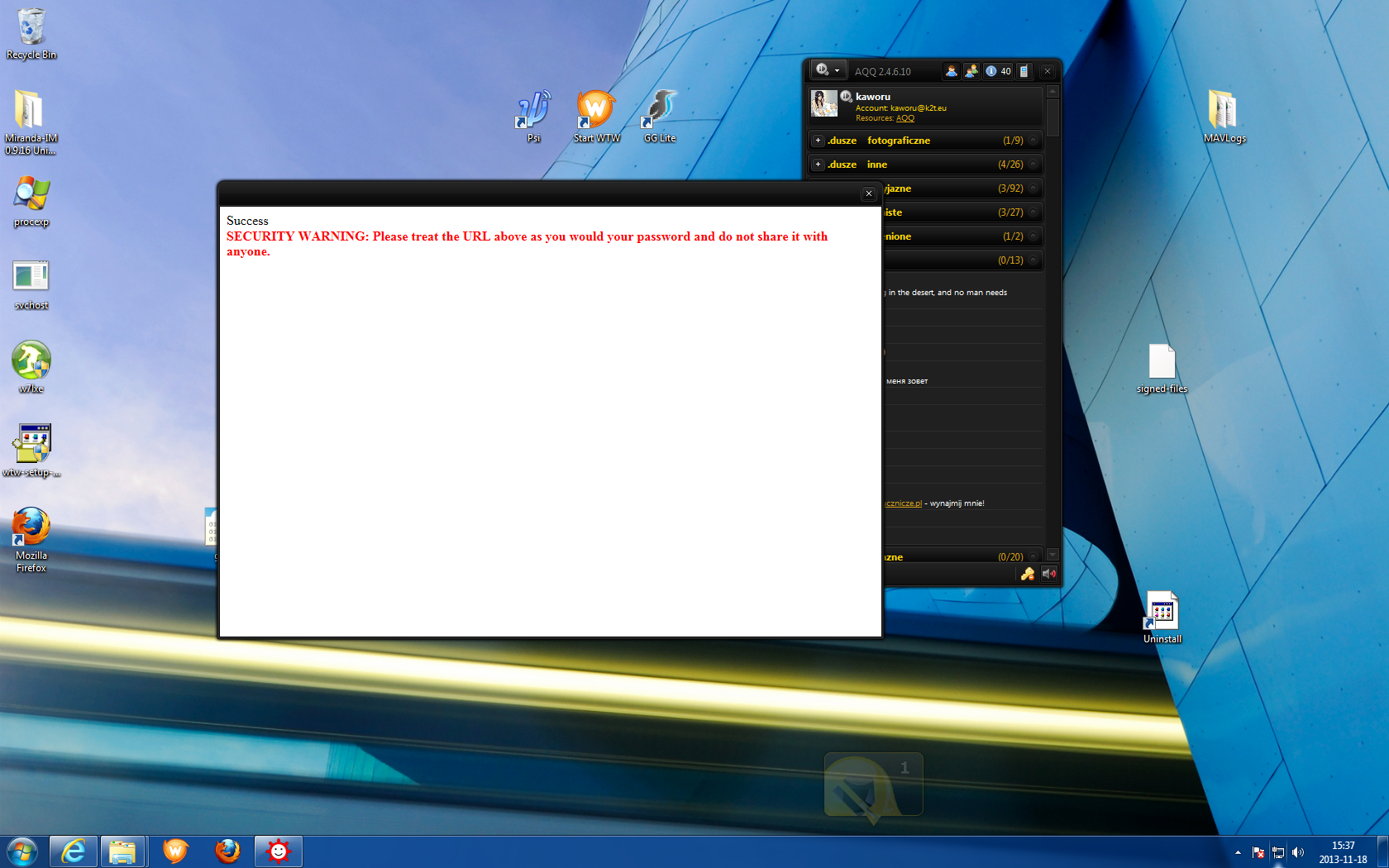Click the two-contacts icon in the AQQ toolbar

coord(971,71)
